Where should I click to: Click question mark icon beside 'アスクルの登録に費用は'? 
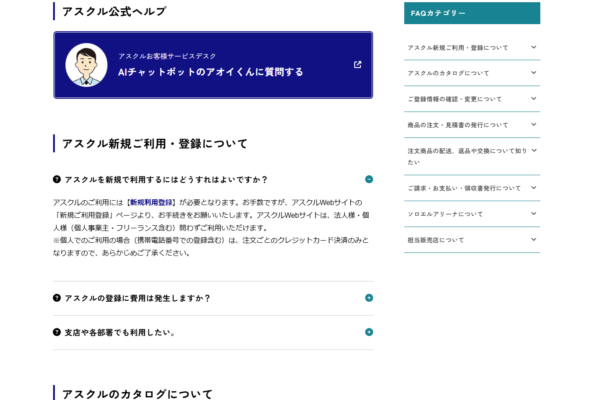click(57, 298)
